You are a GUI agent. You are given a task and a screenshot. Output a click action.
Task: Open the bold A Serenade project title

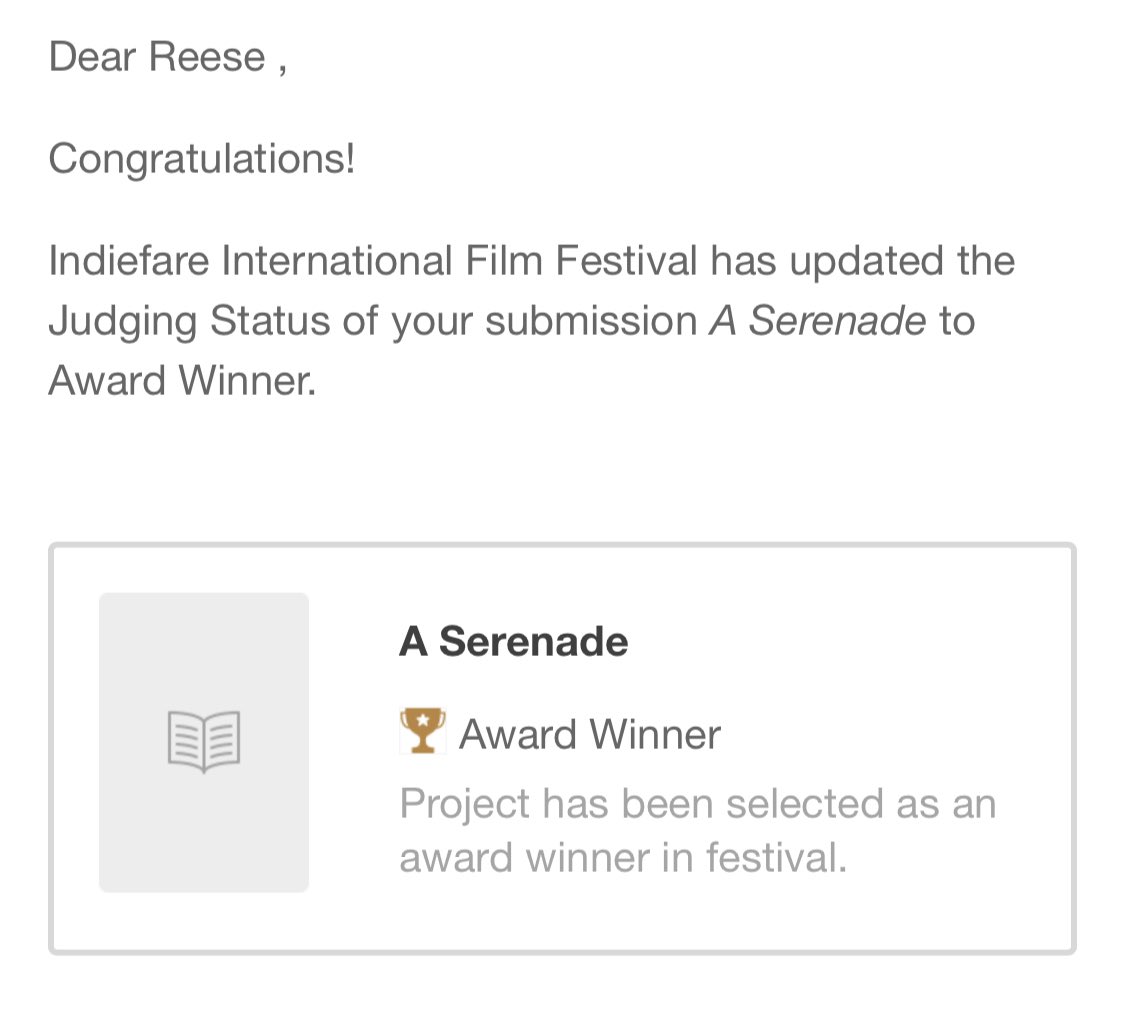pyautogui.click(x=513, y=641)
